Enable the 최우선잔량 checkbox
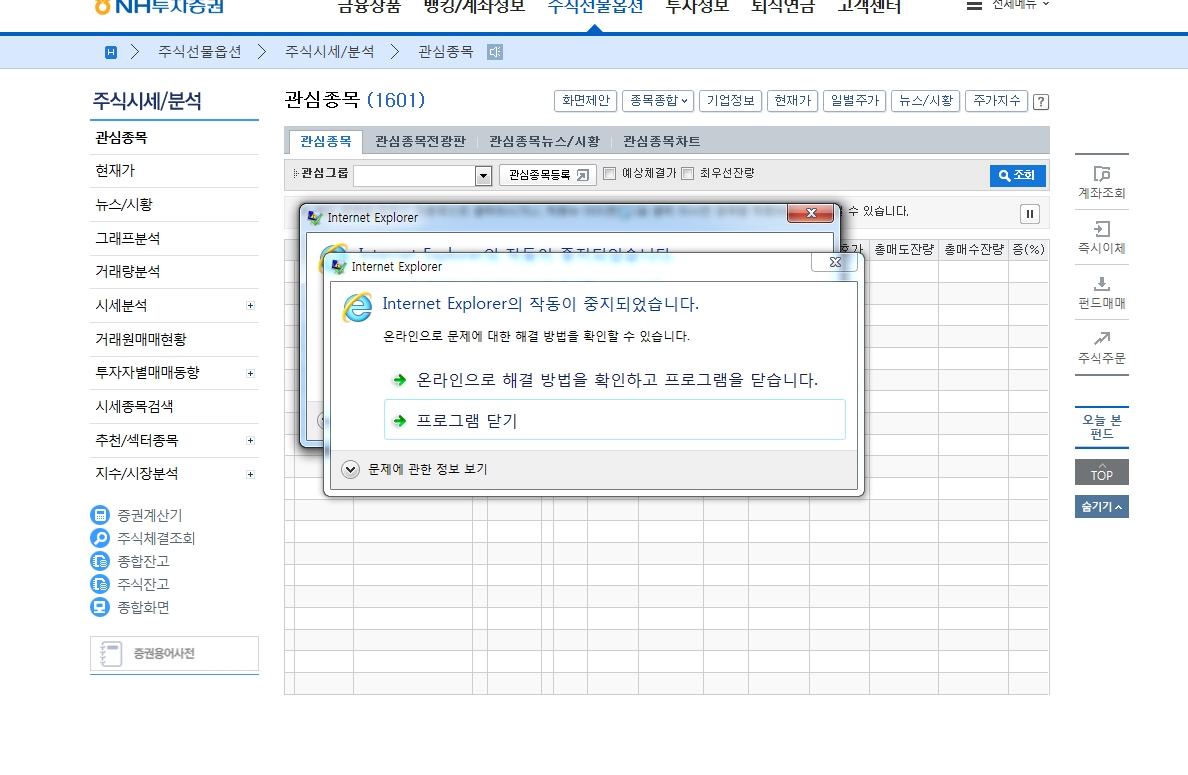The image size is (1188, 775). [687, 174]
